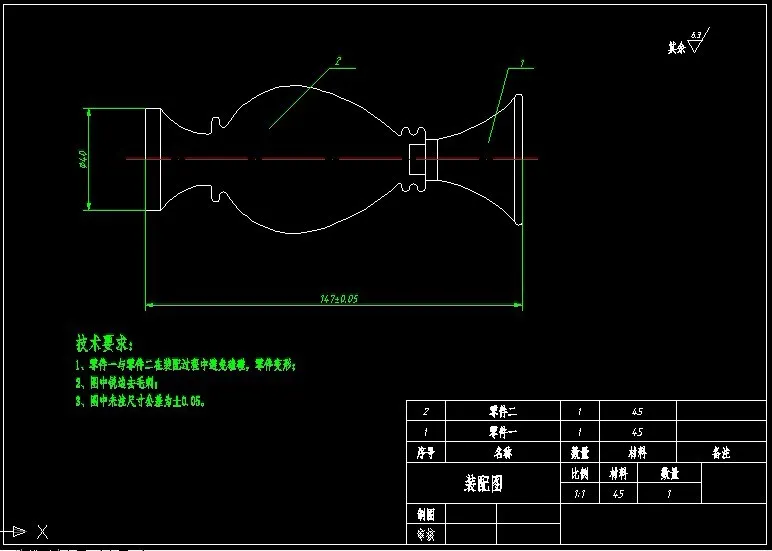Click material '45' cell in 零件一 row
This screenshot has width=772, height=551.
point(638,431)
